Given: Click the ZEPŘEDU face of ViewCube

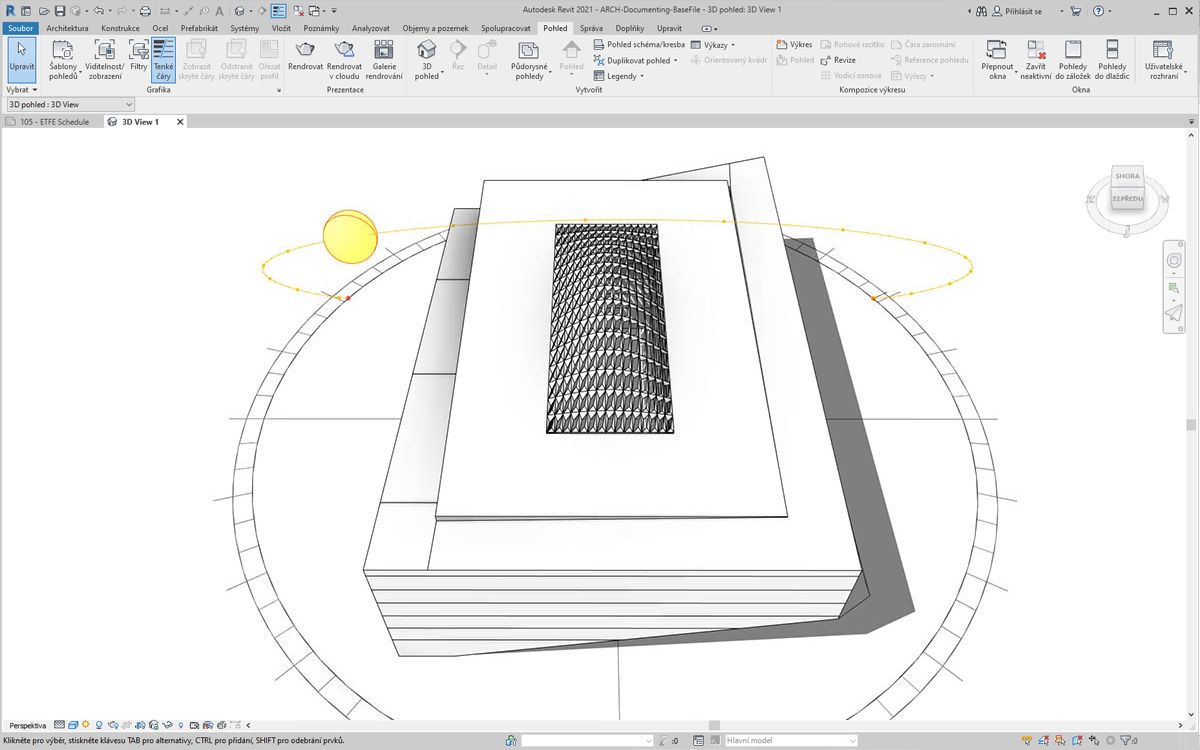Looking at the screenshot, I should pyautogui.click(x=1127, y=199).
